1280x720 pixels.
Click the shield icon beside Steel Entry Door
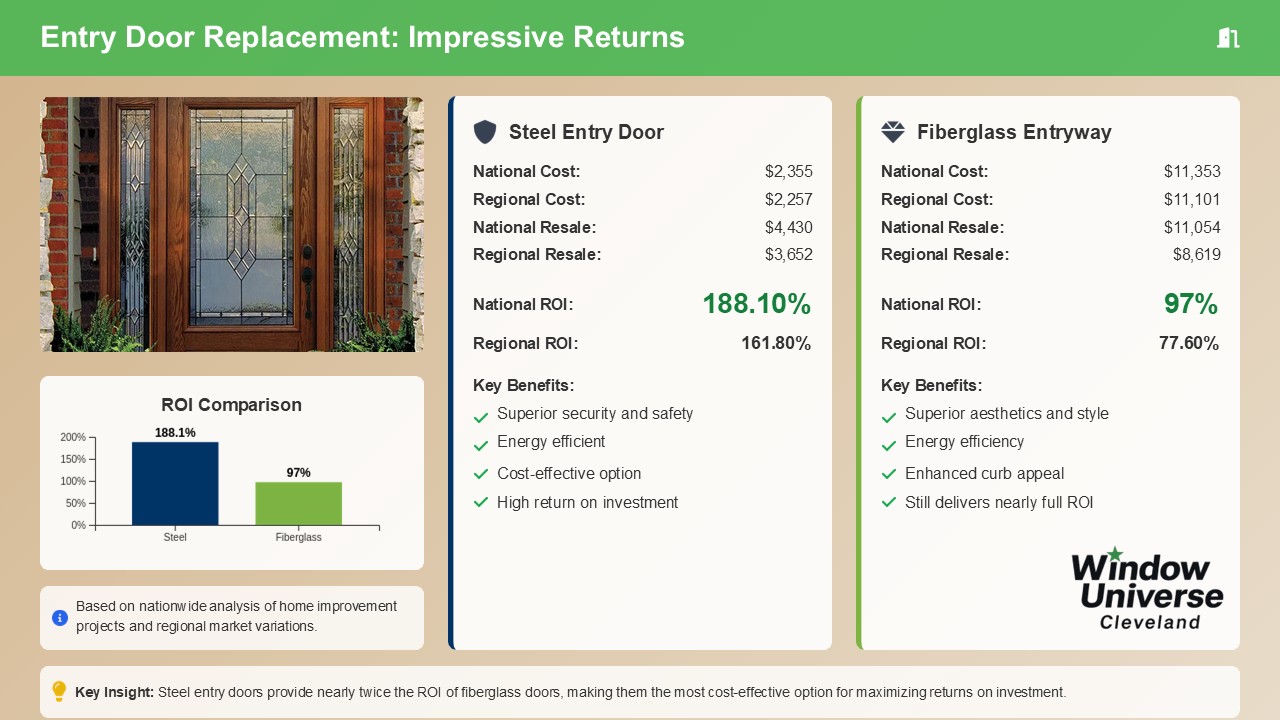tap(485, 132)
